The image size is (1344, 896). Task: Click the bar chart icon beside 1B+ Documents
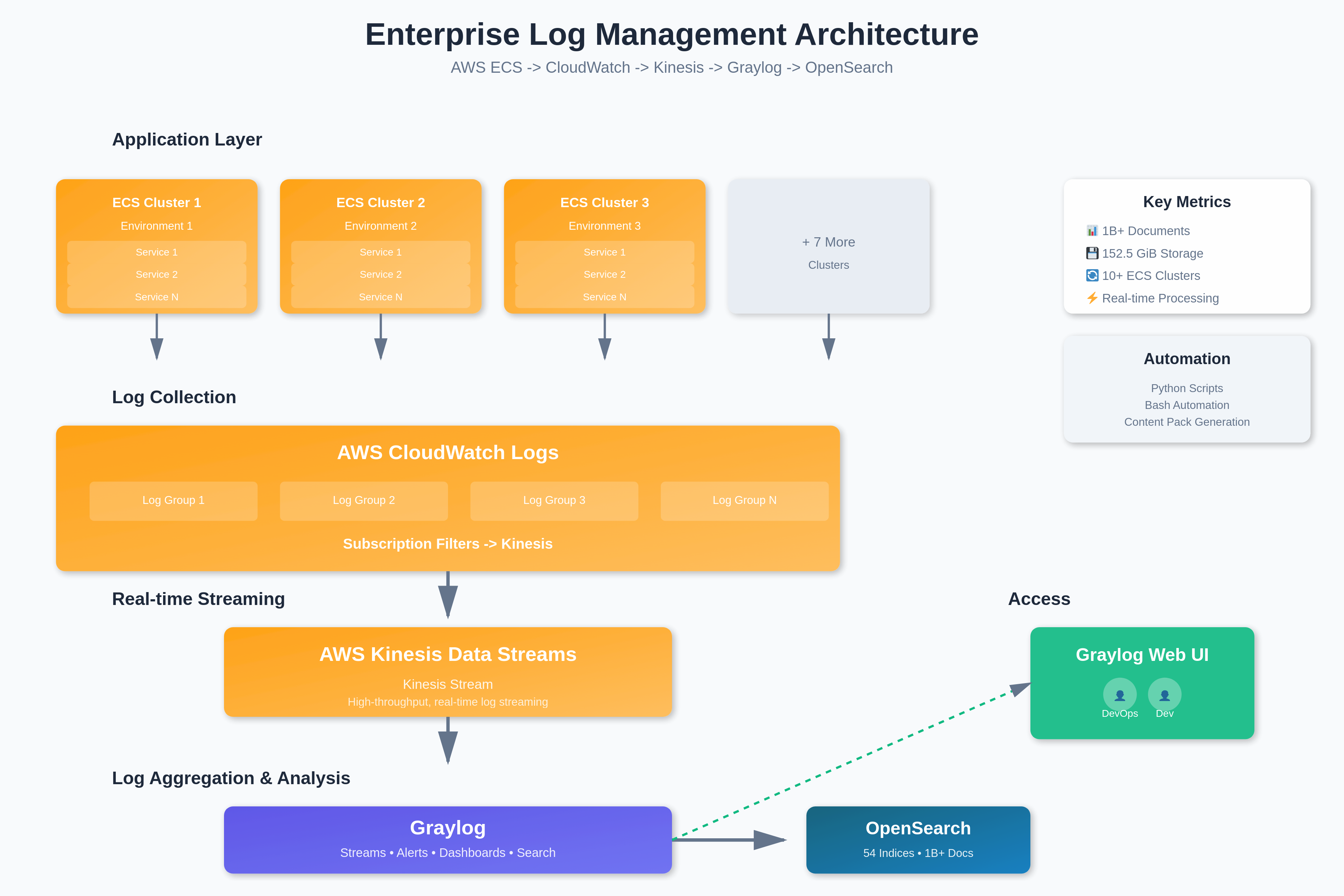(1093, 231)
